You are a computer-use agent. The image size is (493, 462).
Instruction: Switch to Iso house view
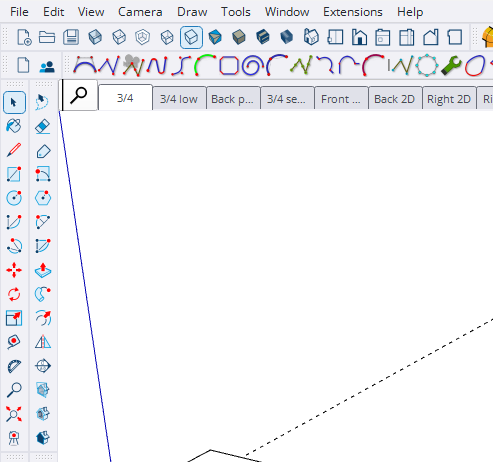(311, 37)
